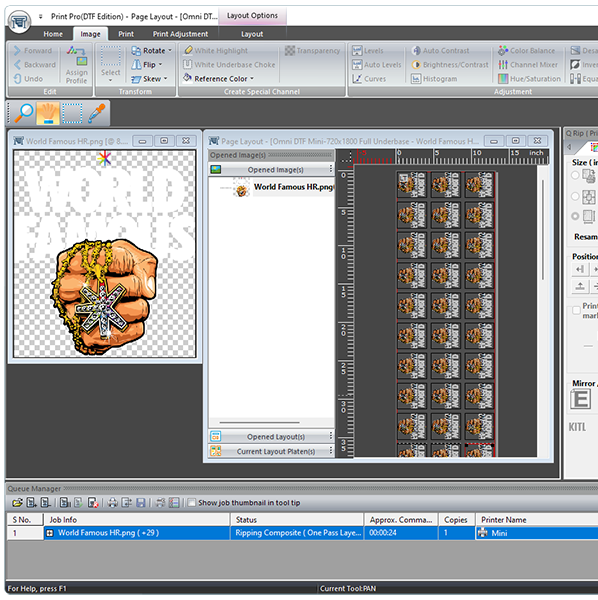Switch to the Print ribbon tab
The image size is (598, 600).
(126, 34)
